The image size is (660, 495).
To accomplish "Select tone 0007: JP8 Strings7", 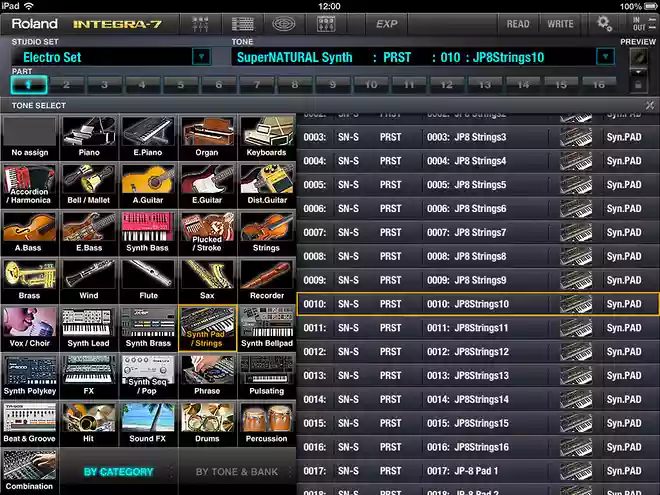I will click(478, 232).
